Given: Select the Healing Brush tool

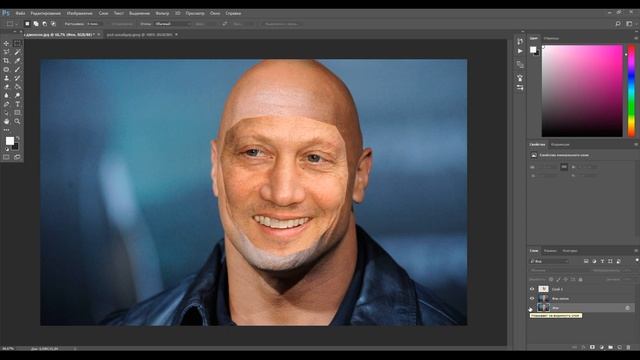Looking at the screenshot, I should (x=6, y=69).
